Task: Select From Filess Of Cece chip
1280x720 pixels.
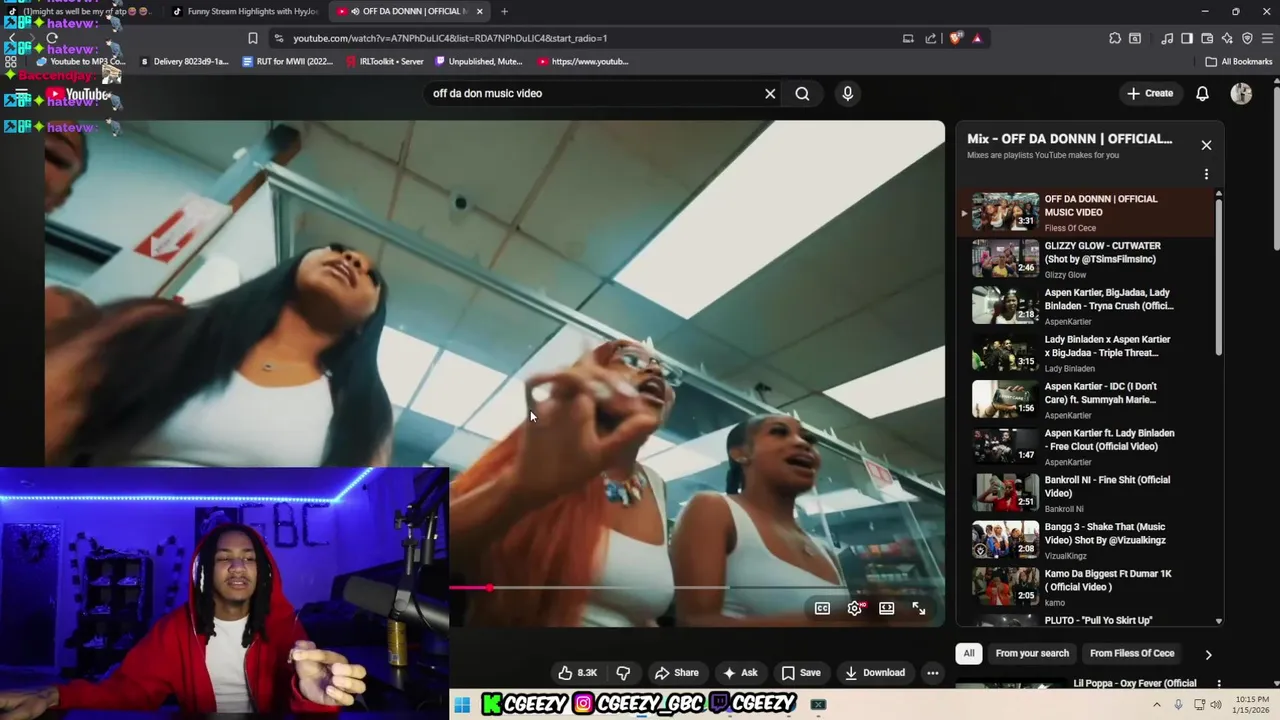Action: 1132,653
